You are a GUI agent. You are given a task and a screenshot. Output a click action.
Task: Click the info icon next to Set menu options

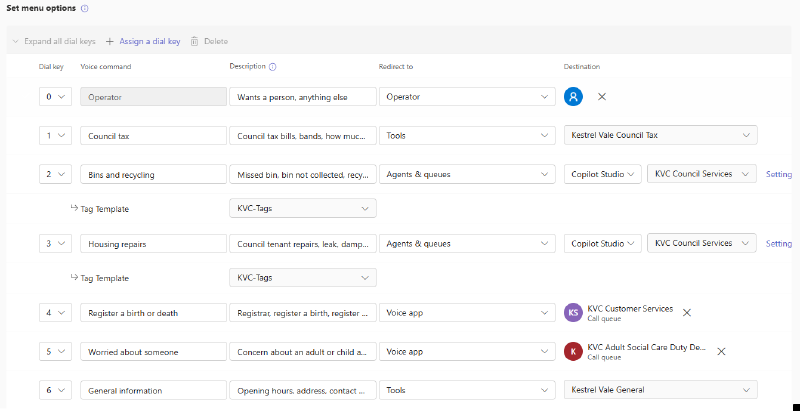85,9
